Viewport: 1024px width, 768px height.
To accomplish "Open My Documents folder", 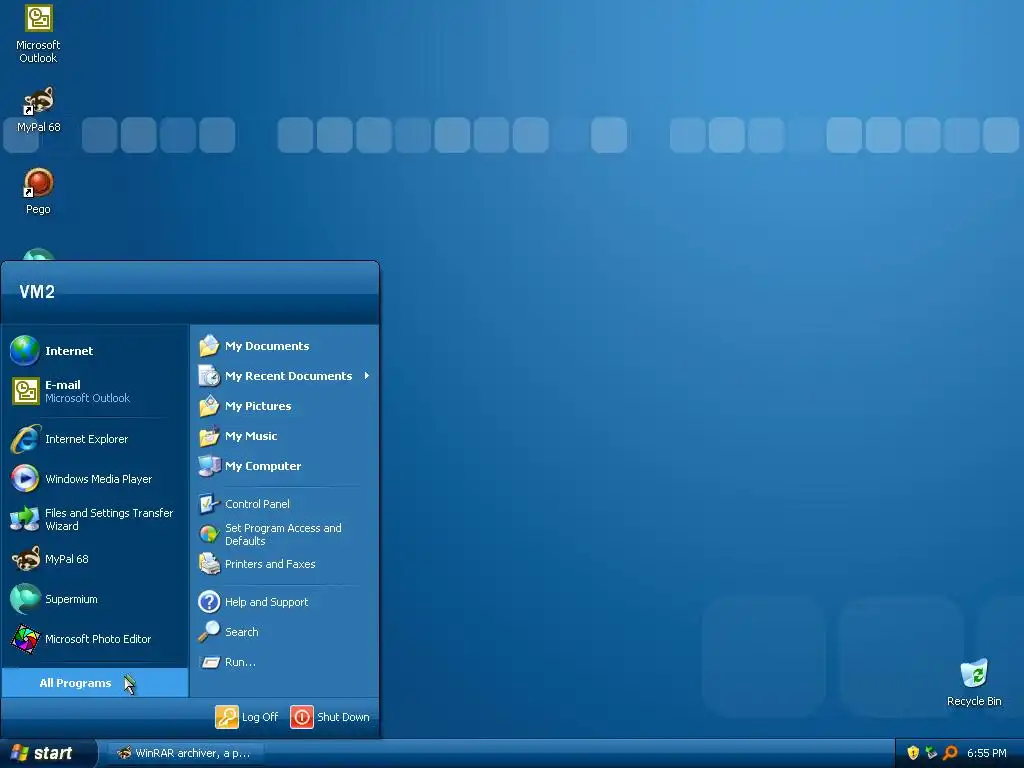I will 284,345.
